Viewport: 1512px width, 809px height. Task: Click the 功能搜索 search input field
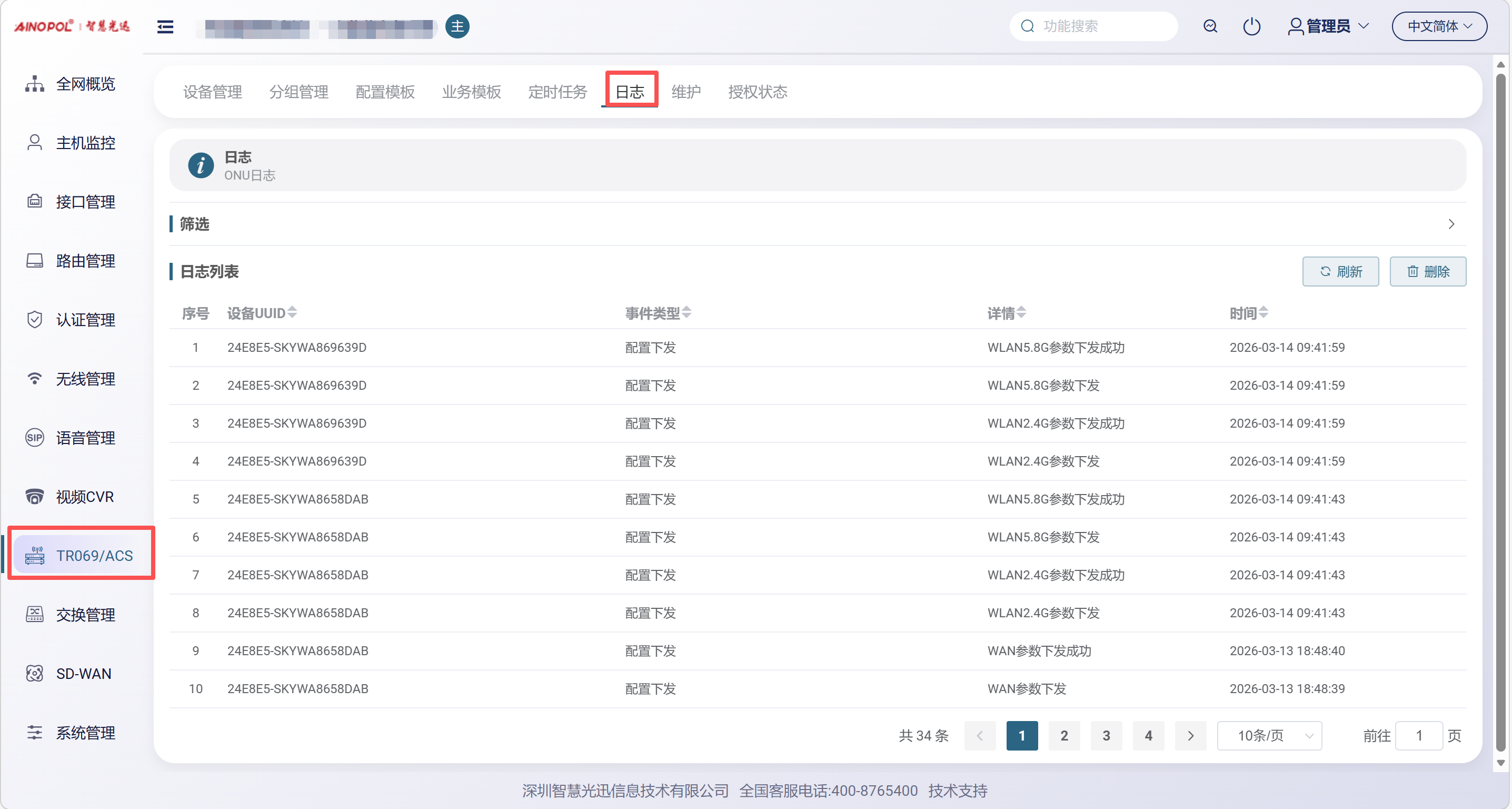1100,26
